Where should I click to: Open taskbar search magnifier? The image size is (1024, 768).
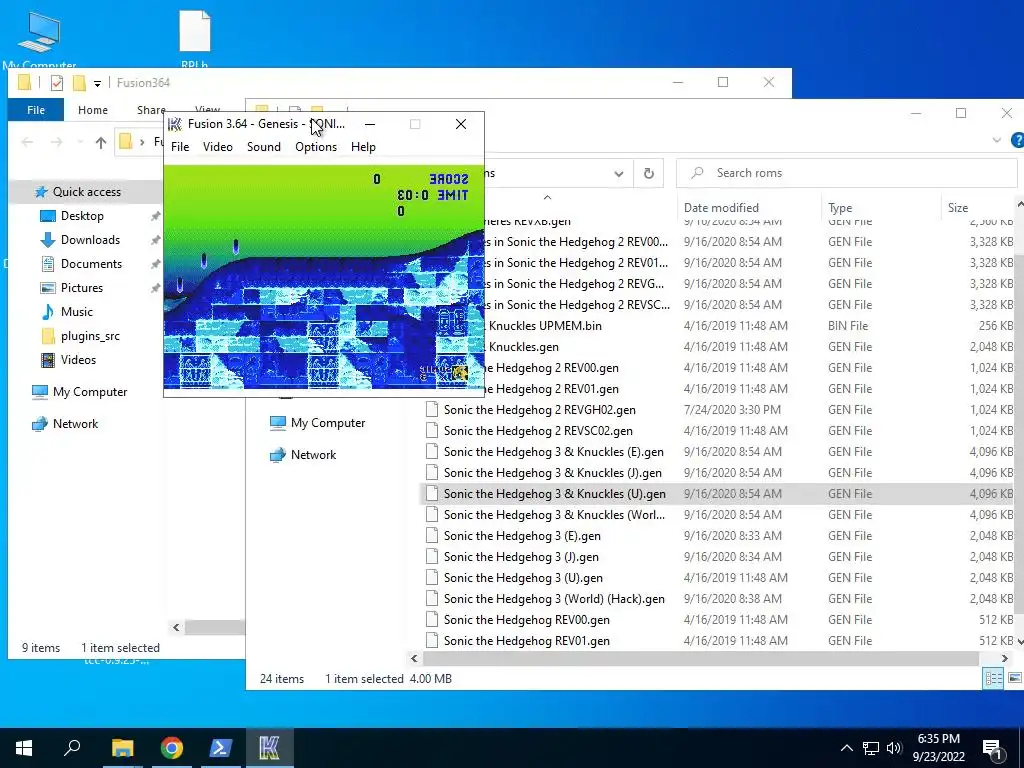tap(72, 748)
